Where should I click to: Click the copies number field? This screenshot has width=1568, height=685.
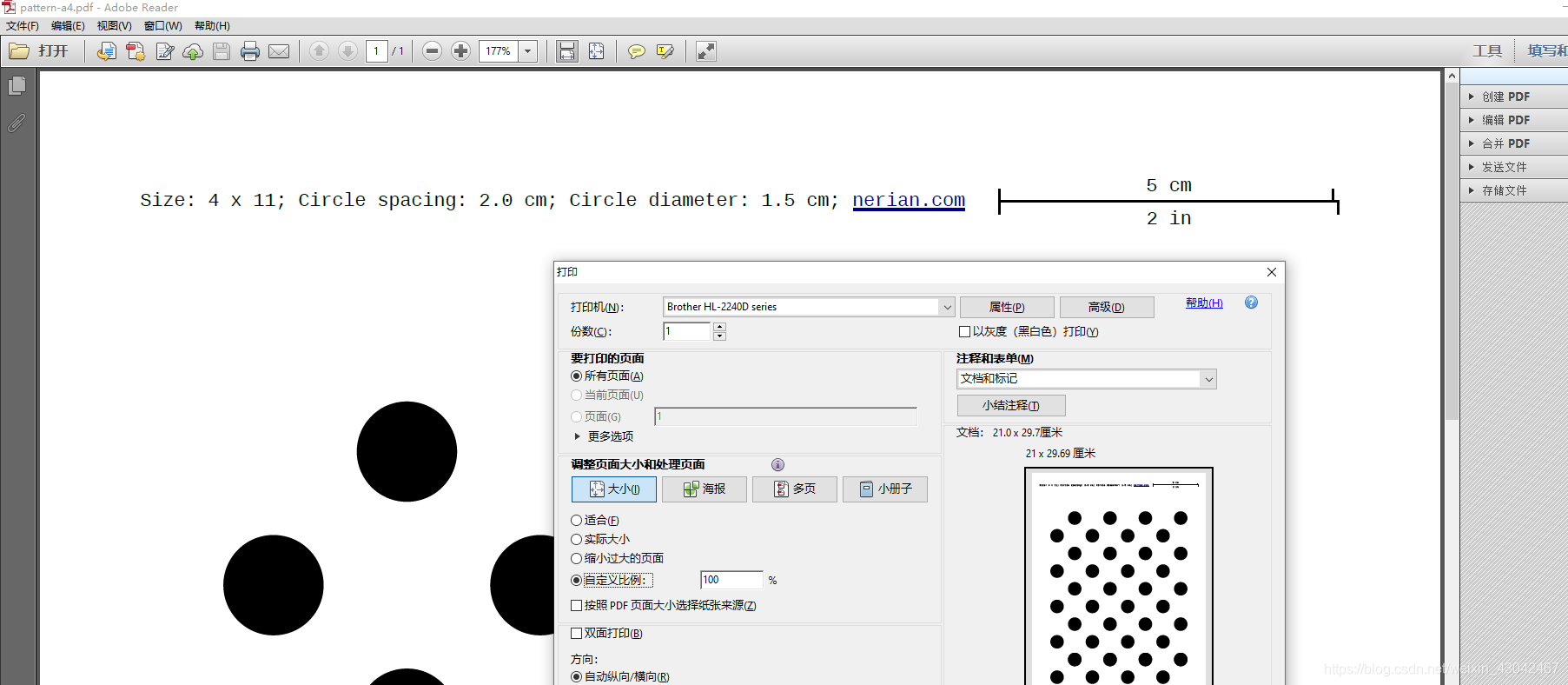[687, 331]
